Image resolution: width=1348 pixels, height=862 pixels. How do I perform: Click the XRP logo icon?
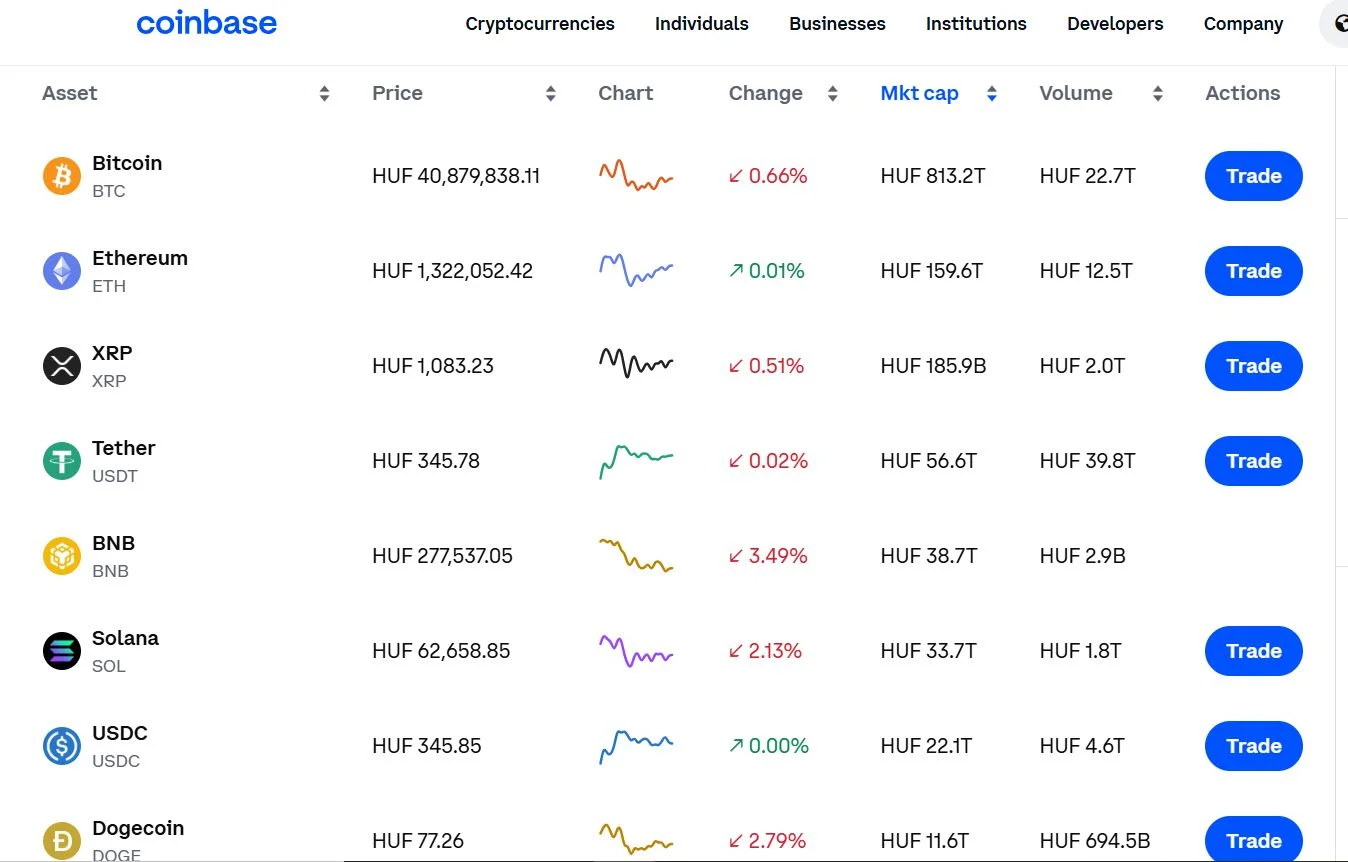point(61,366)
